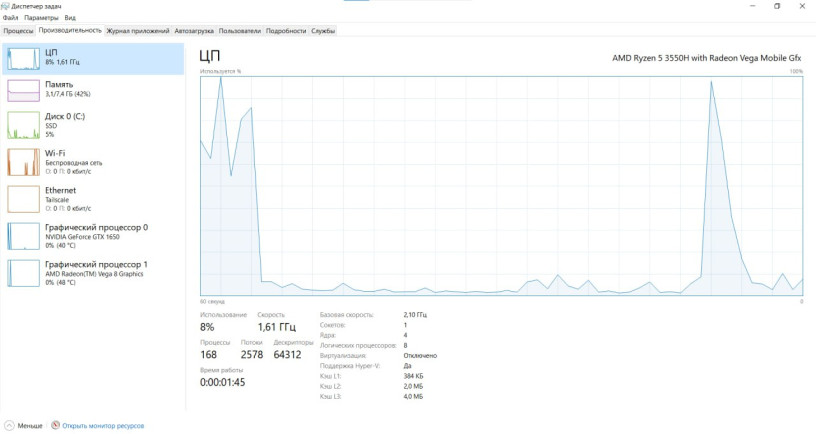The image size is (816, 434).
Task: Open the Параметры menu
Action: (x=41, y=18)
